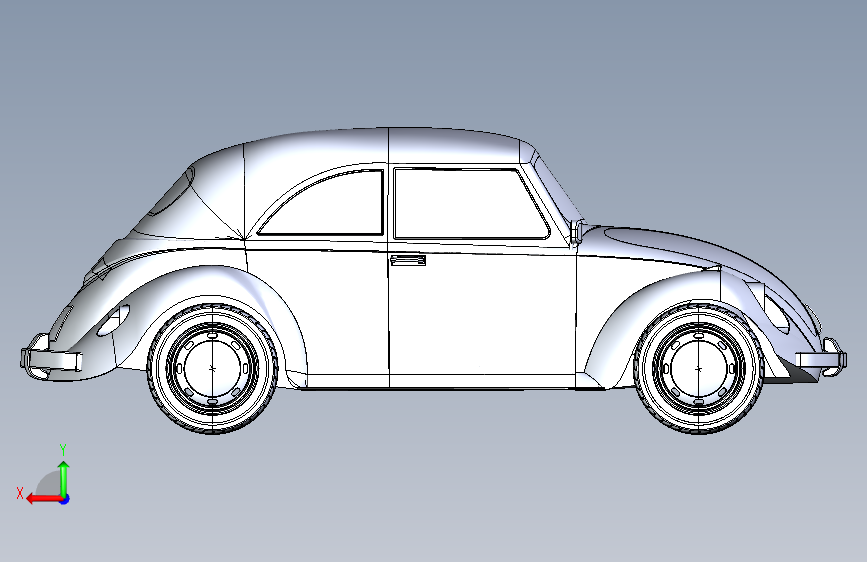The image size is (867, 562).
Task: Select the rear bumper of the car
Action: [x=51, y=360]
